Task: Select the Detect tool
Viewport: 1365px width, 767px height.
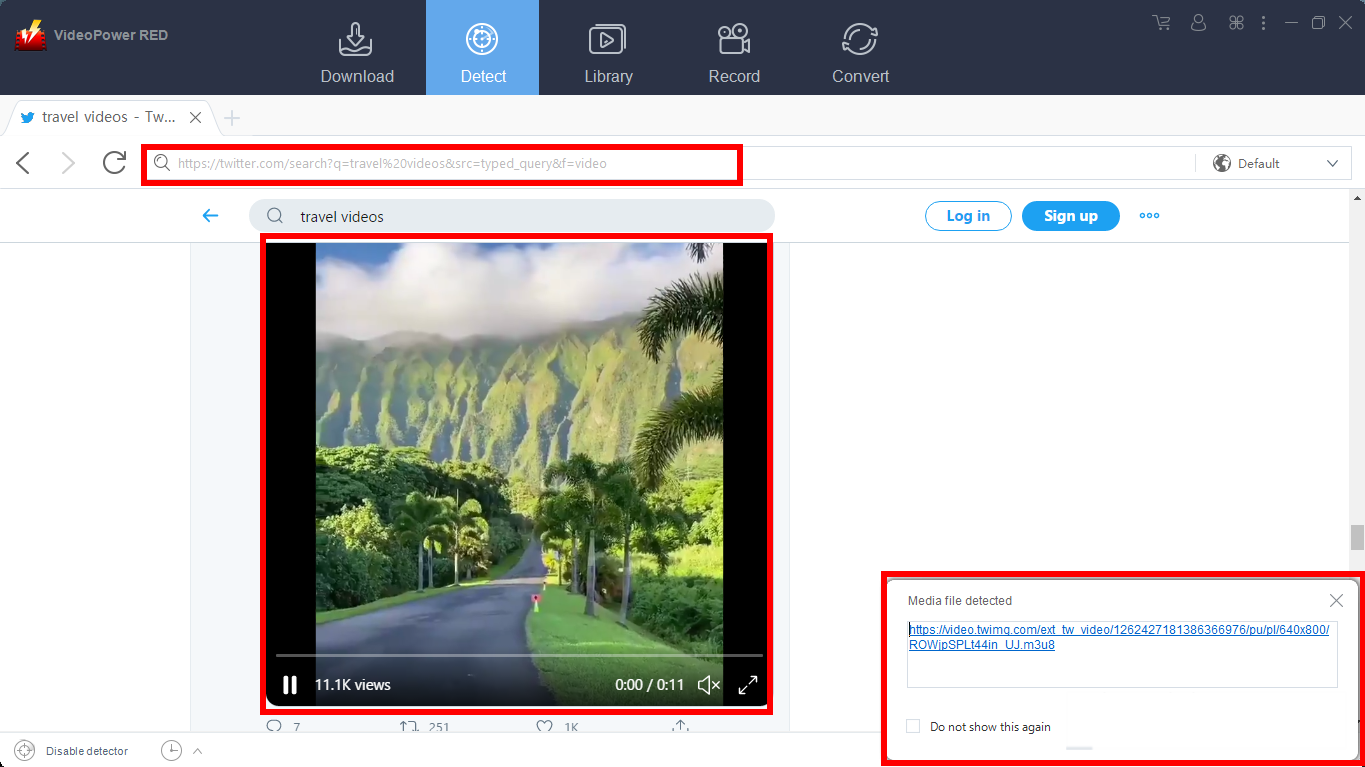Action: click(482, 47)
